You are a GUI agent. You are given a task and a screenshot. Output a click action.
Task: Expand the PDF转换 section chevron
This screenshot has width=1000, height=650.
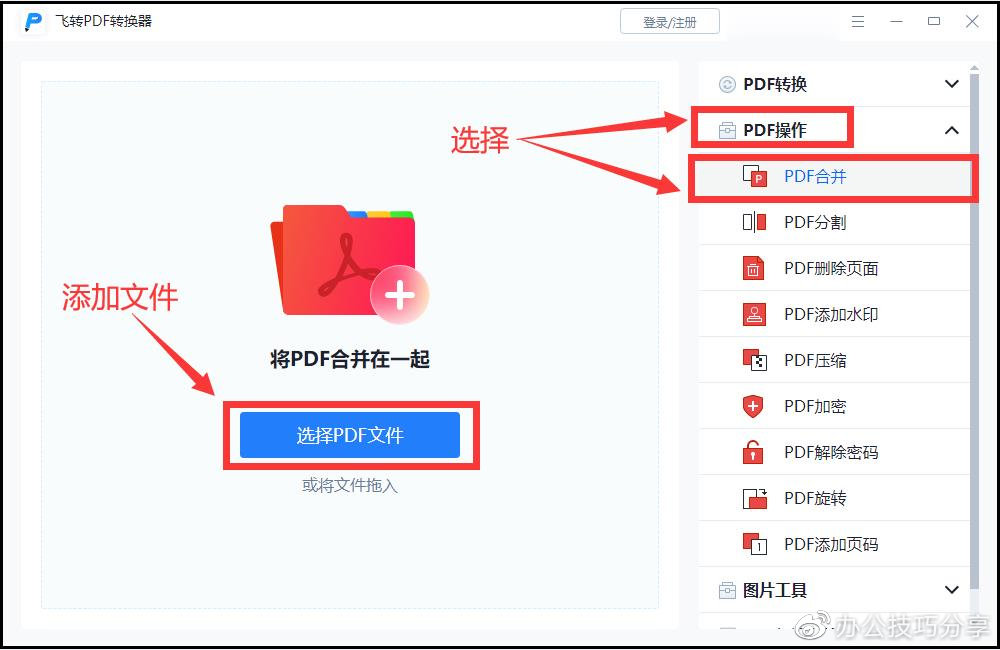tap(952, 84)
